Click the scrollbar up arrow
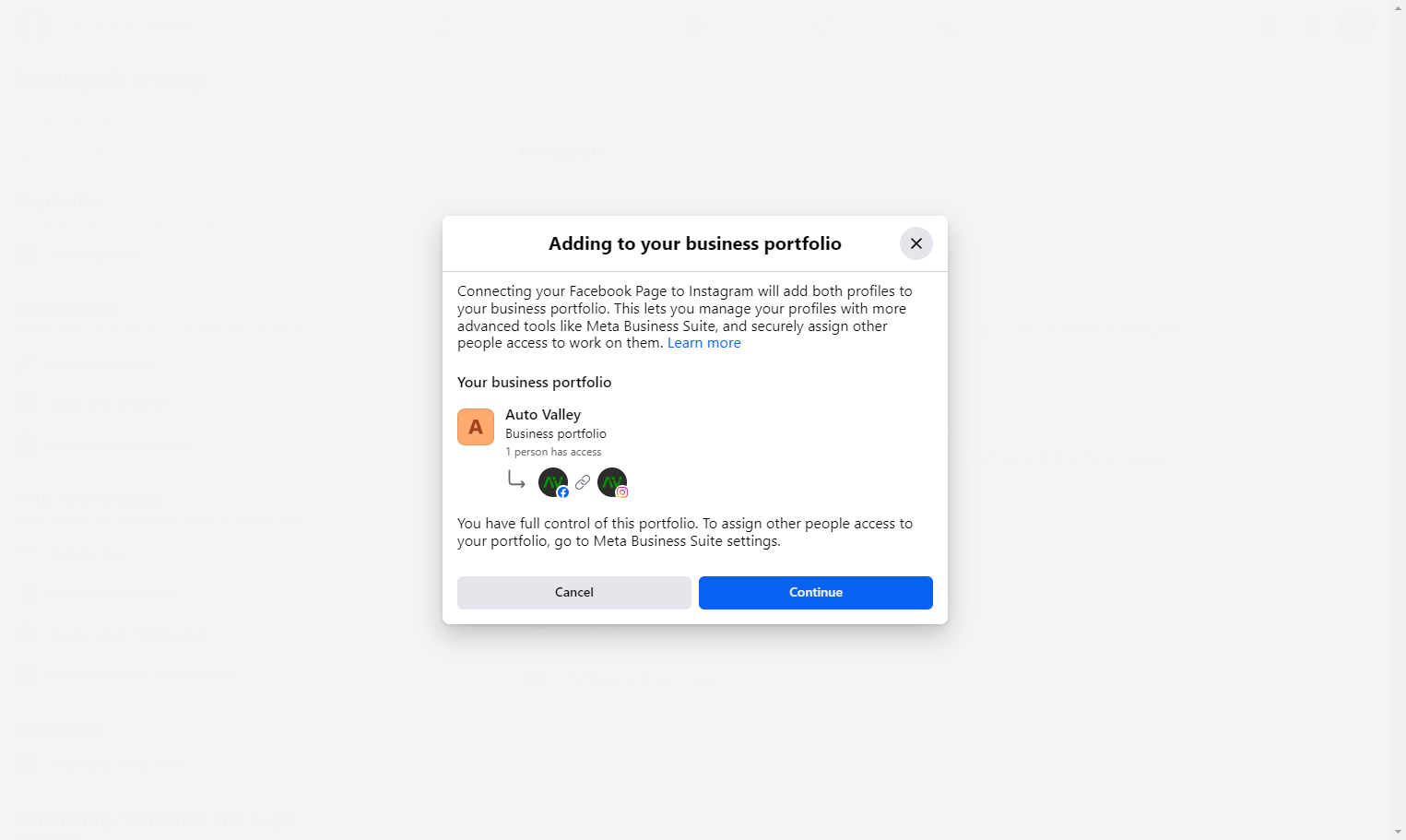This screenshot has height=840, width=1406. [x=1398, y=6]
